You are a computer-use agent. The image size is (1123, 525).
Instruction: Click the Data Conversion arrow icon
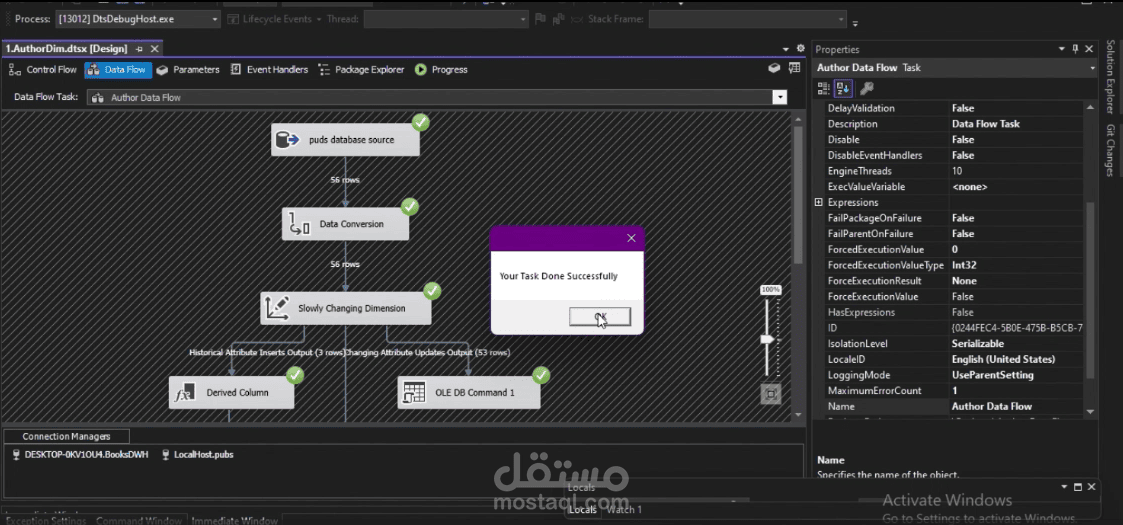tap(299, 225)
